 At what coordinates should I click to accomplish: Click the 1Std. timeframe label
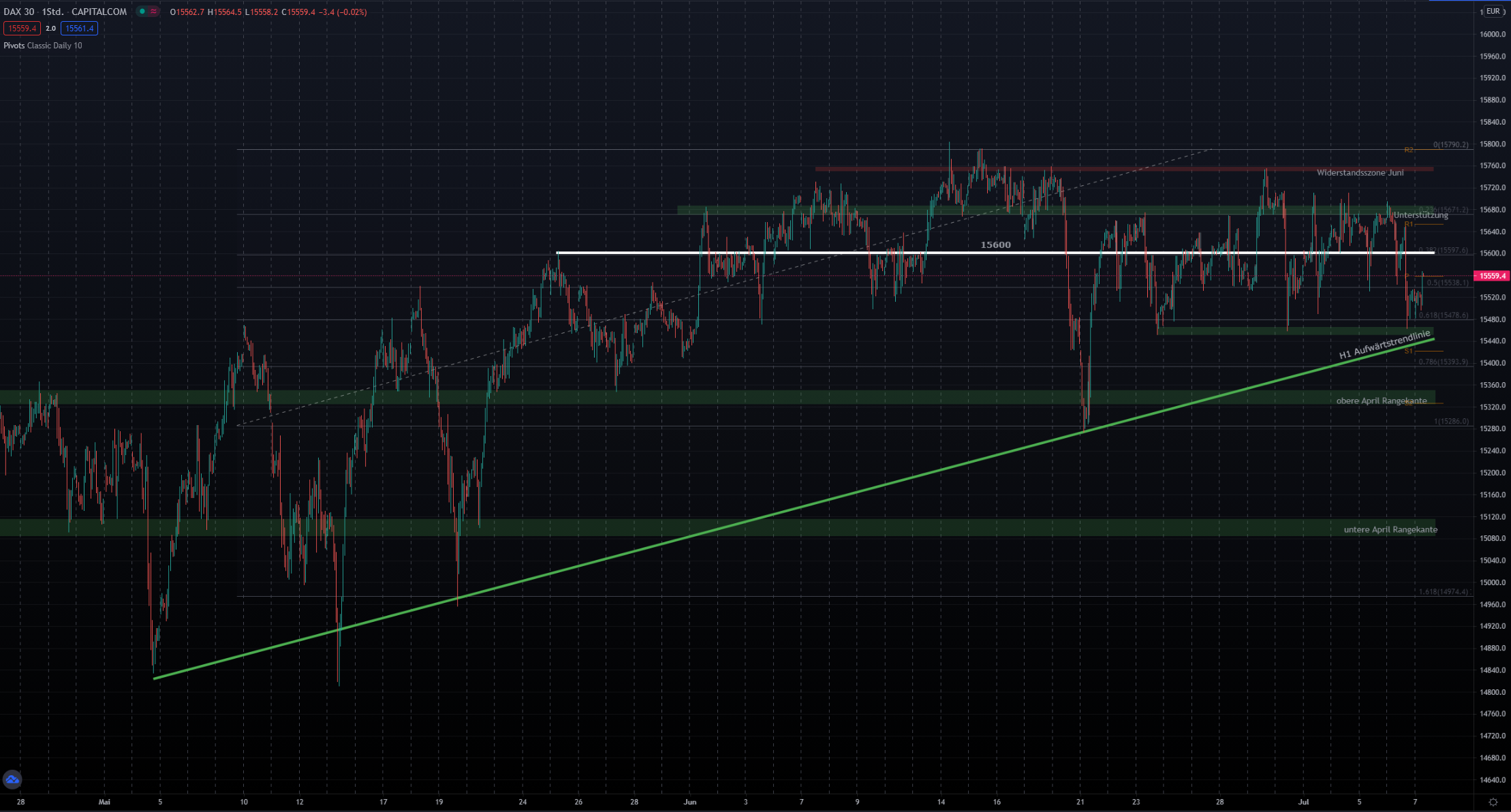pyautogui.click(x=52, y=12)
